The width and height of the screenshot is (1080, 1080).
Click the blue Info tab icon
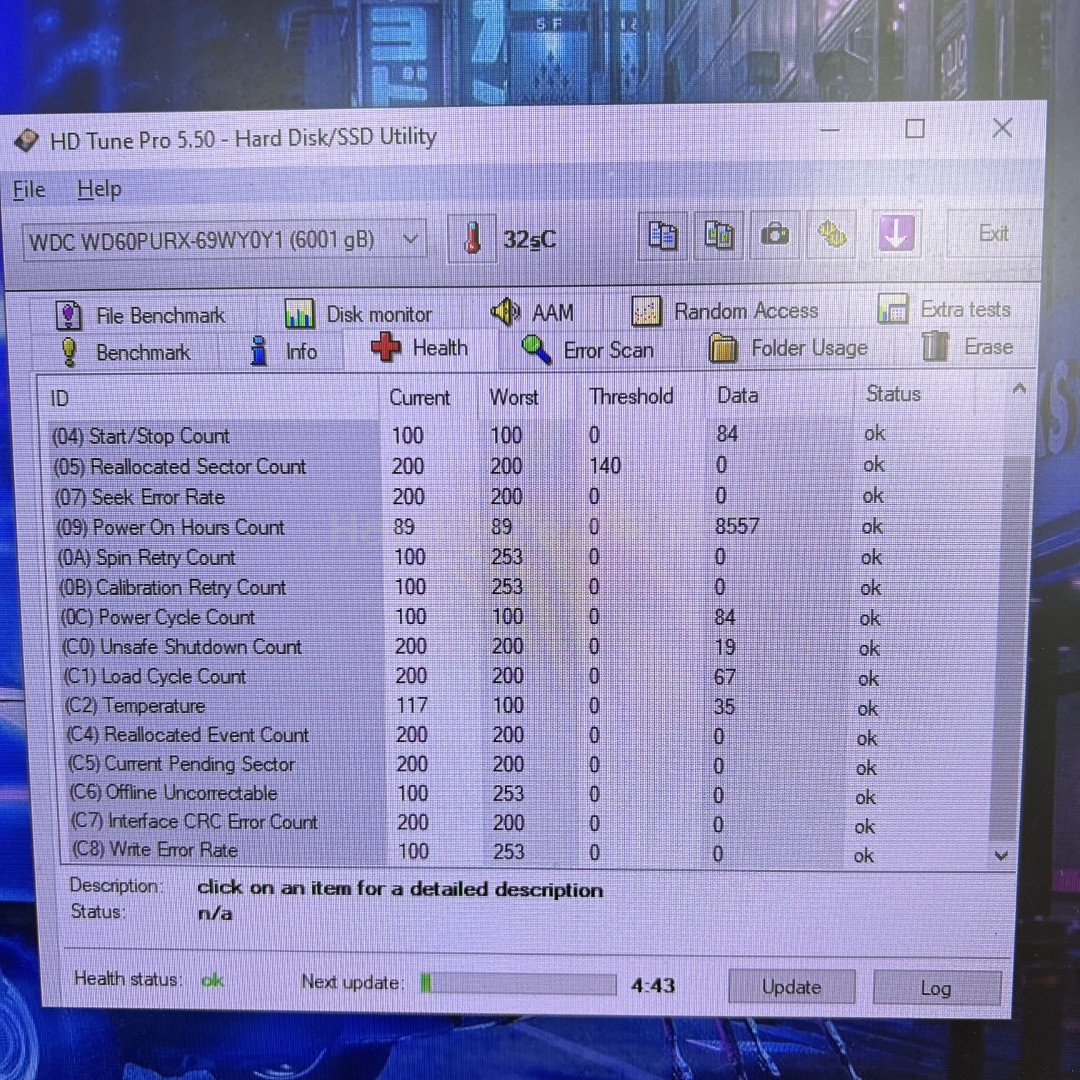[259, 351]
